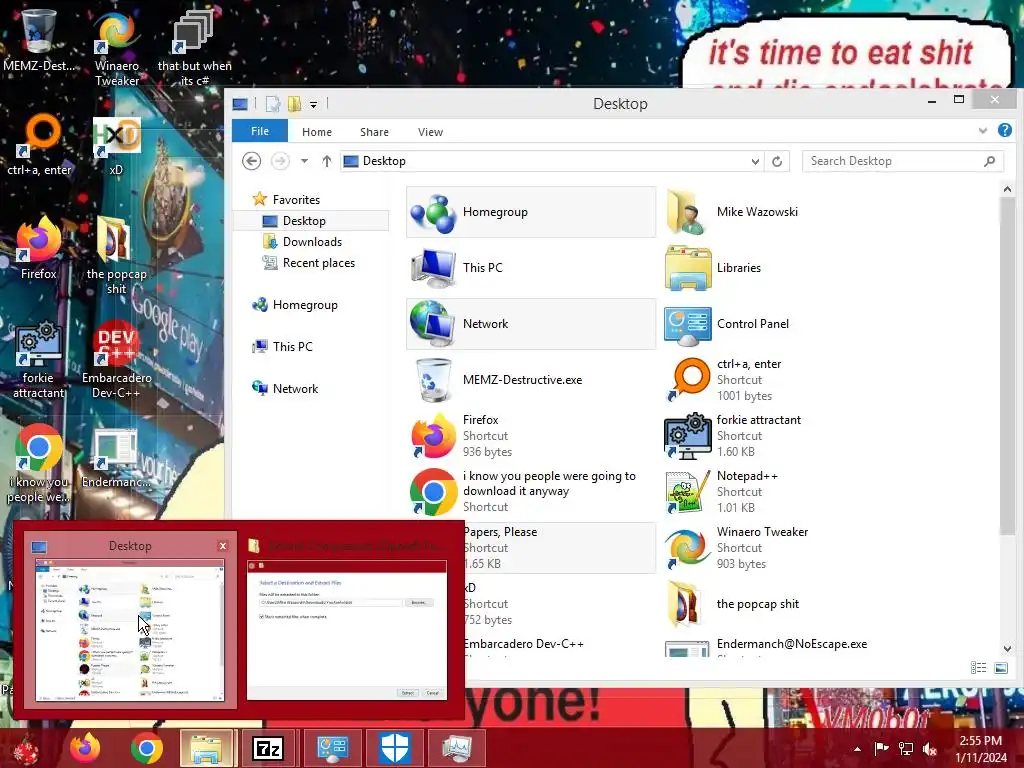Open the Share ribbon tab
Screen dimensions: 1024x768
tap(374, 132)
